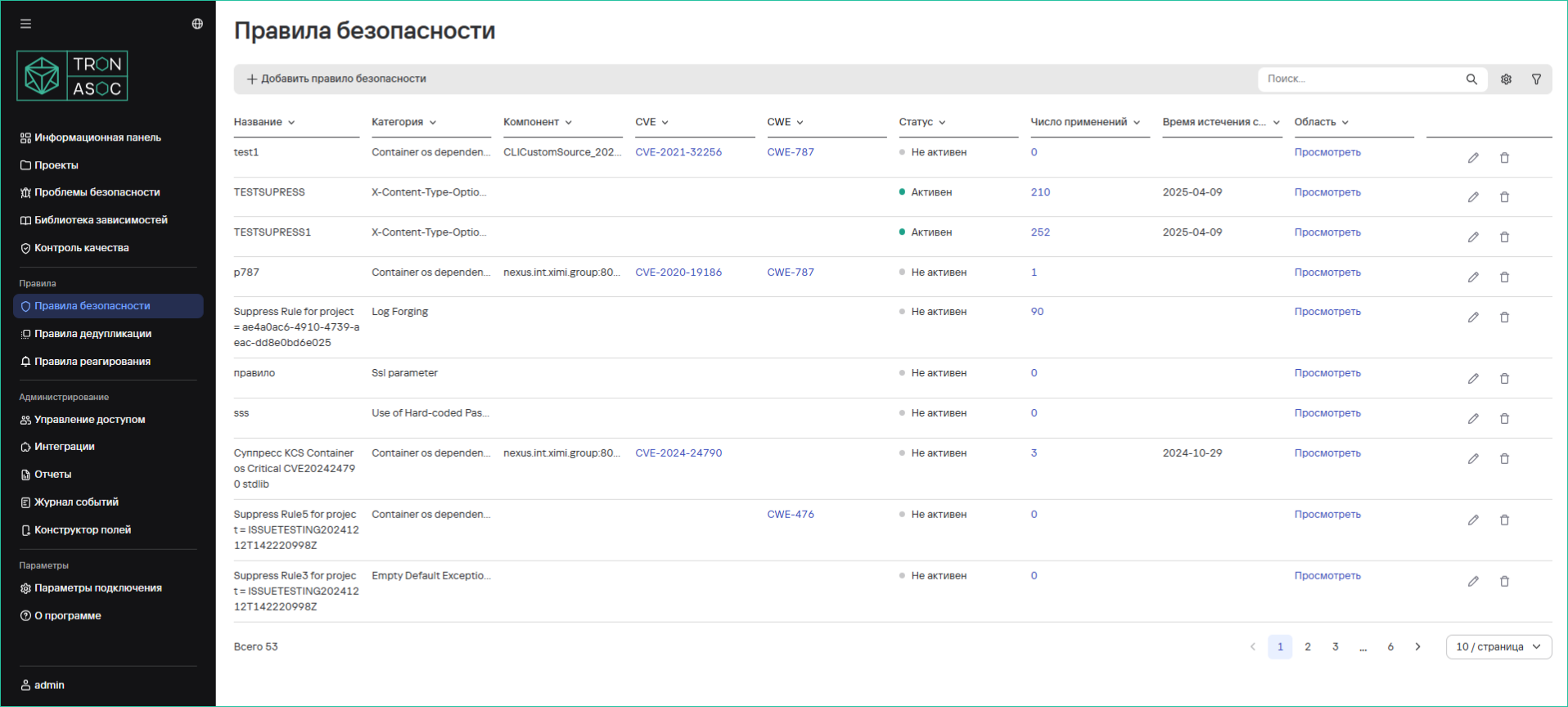Click into the Поиск search field
Image resolution: width=1568 pixels, height=707 pixels.
tap(1358, 79)
